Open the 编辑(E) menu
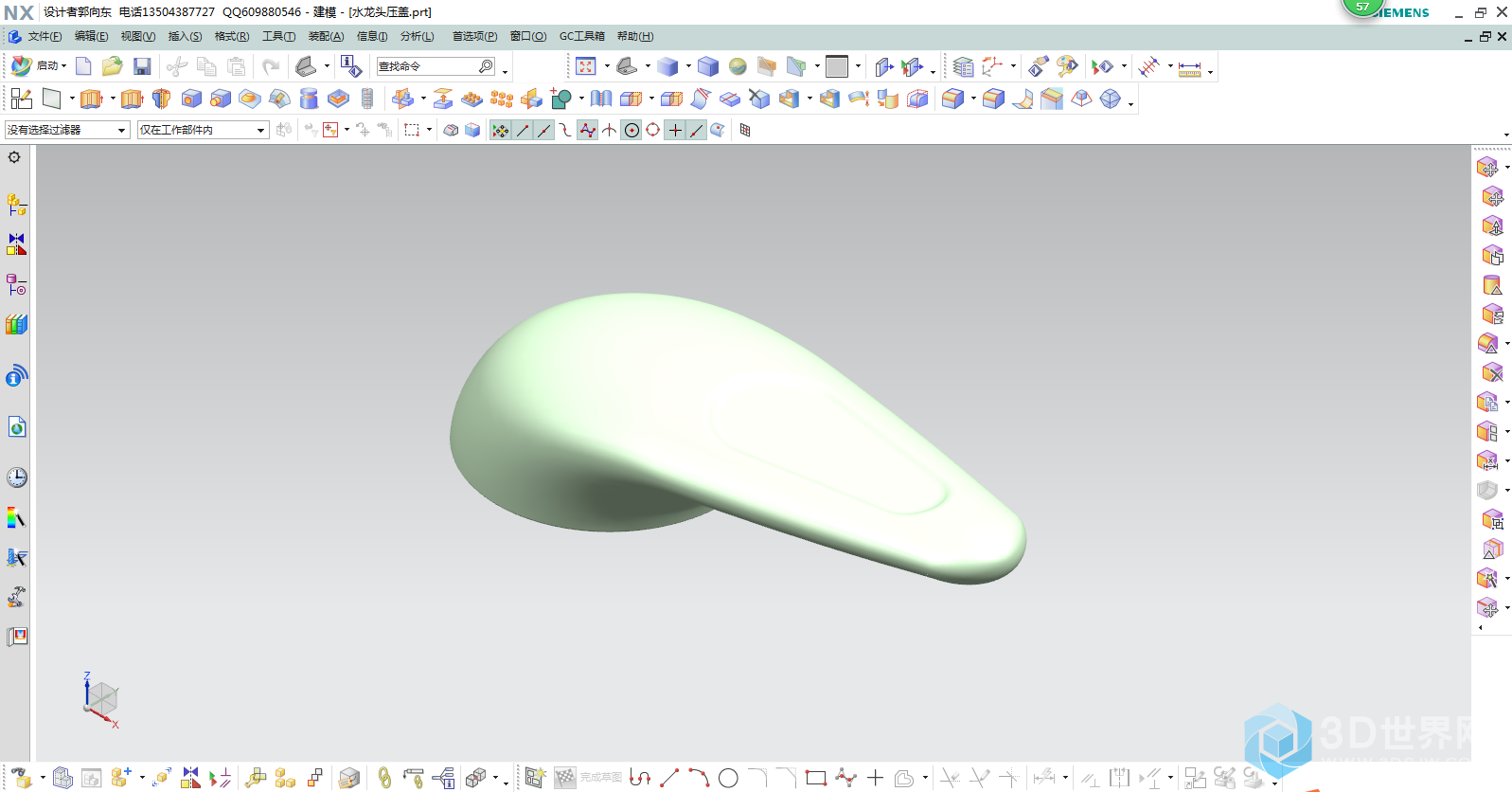Viewport: 1512px width, 792px height. (91, 36)
